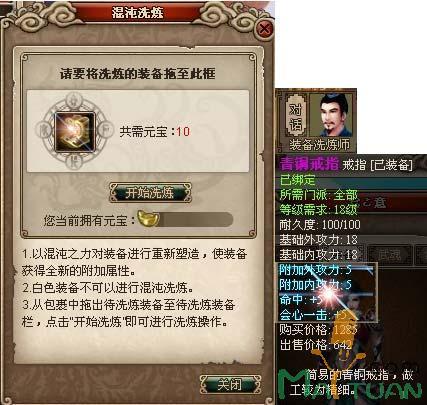
Task: Click the 装备洗炼师 NPC portrait
Action: (332, 115)
